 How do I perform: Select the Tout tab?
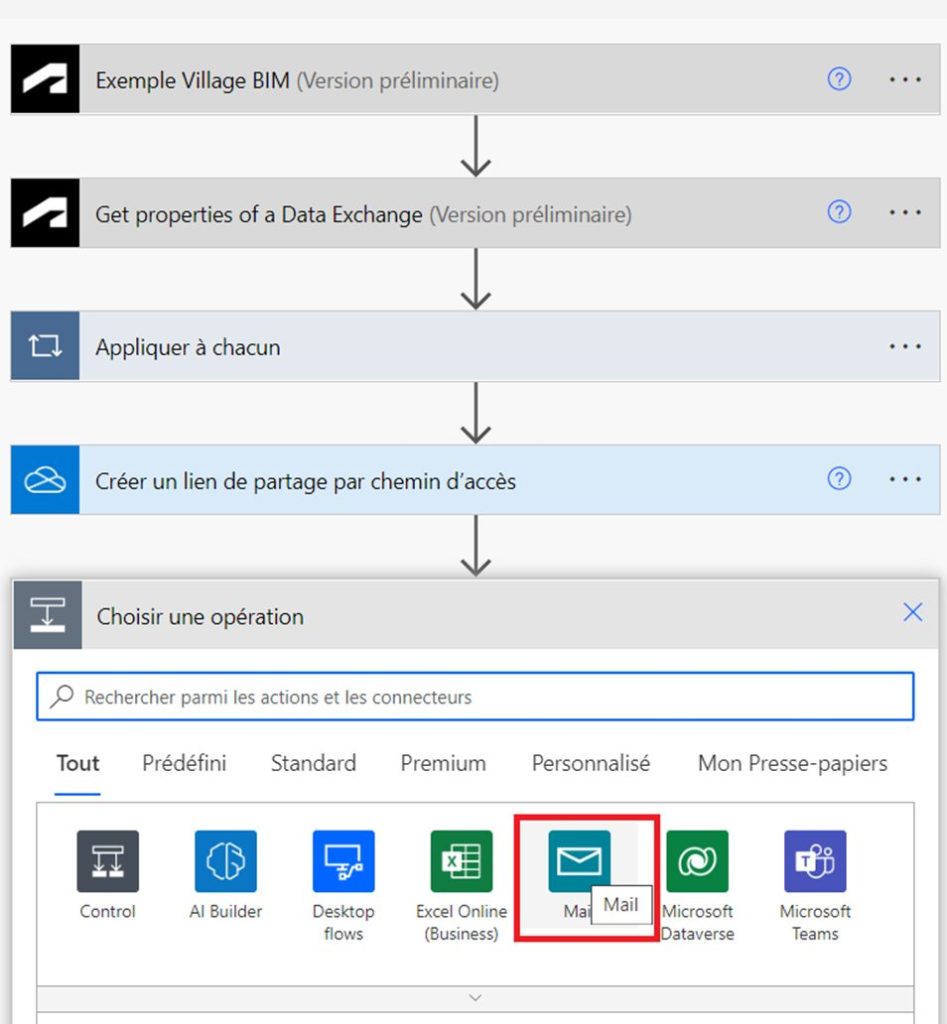(x=78, y=763)
